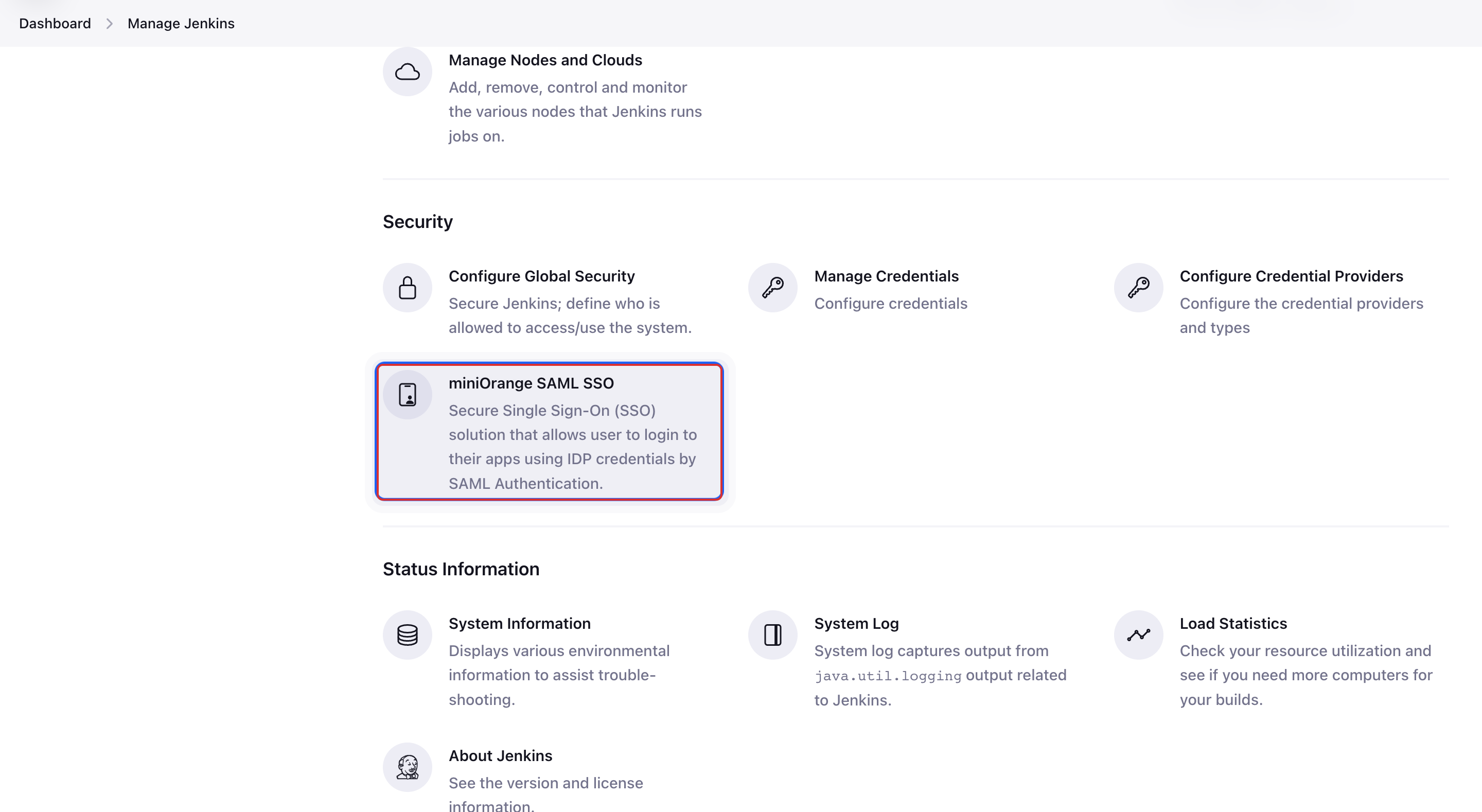Screen dimensions: 1482x812
Task: Click the key icon beside Configure Credential Providers
Action: pos(1139,288)
